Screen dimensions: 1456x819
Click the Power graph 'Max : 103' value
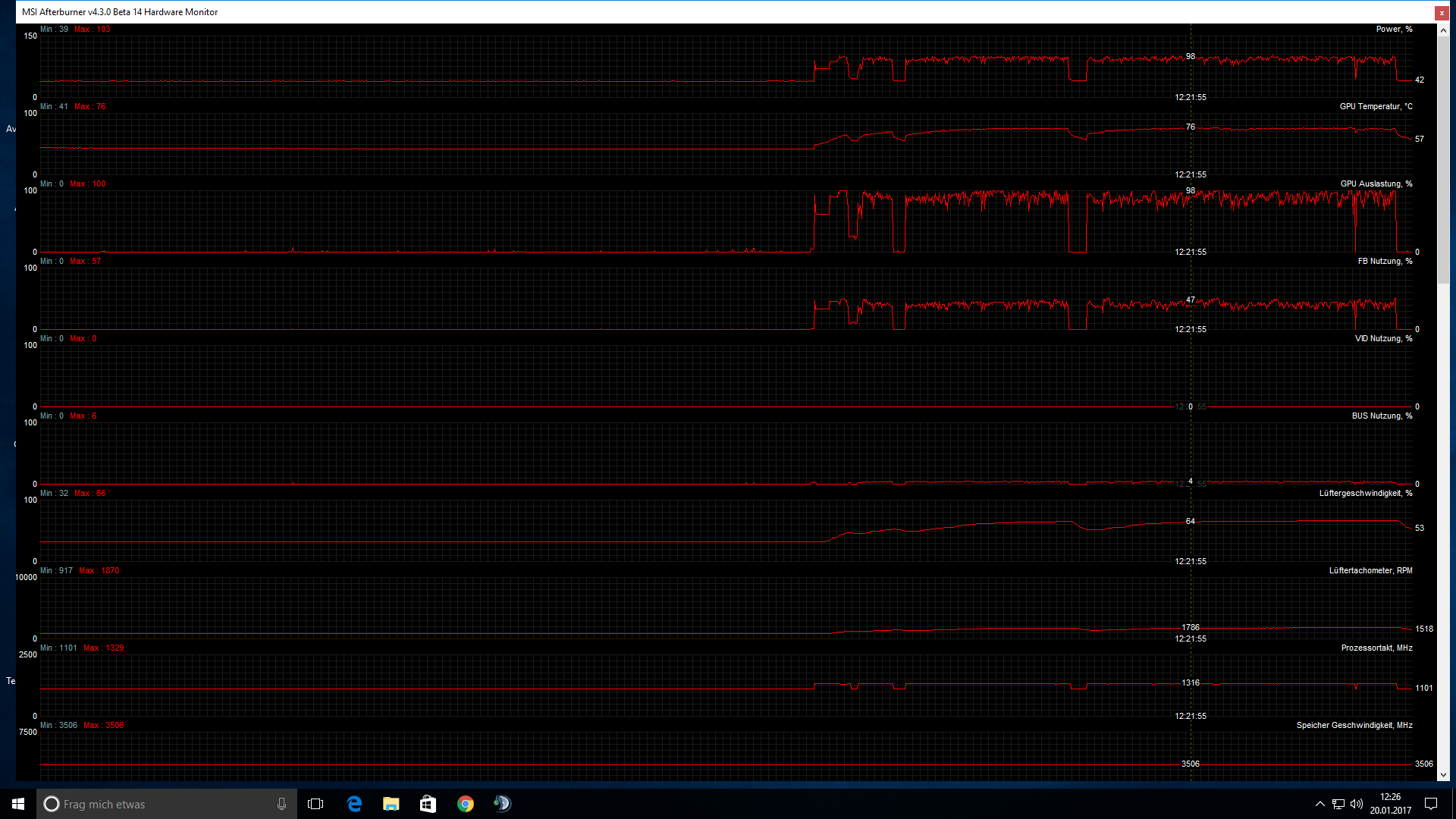(x=93, y=29)
